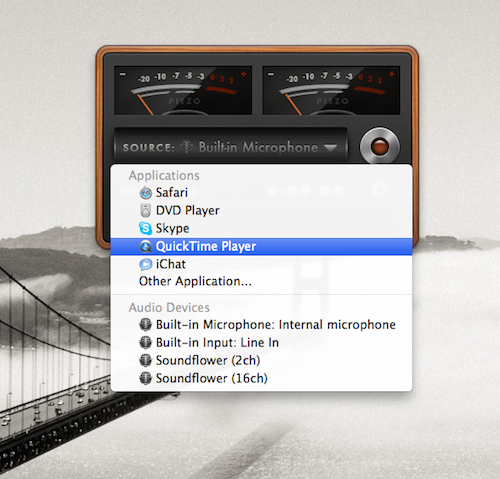The height and width of the screenshot is (479, 500).
Task: Click the Built-in Microphone device icon
Action: (x=145, y=325)
